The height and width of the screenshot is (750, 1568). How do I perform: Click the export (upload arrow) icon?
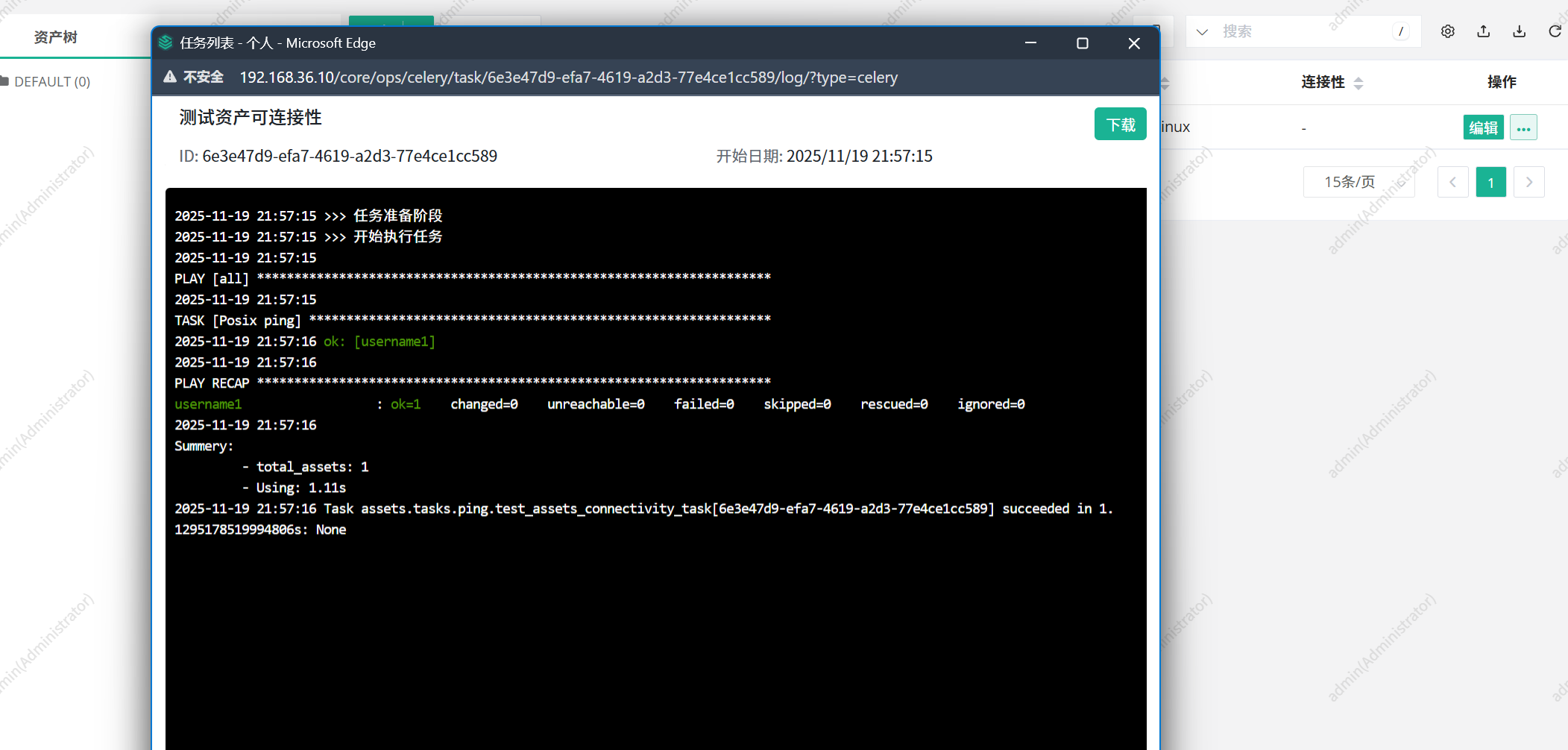[x=1483, y=31]
